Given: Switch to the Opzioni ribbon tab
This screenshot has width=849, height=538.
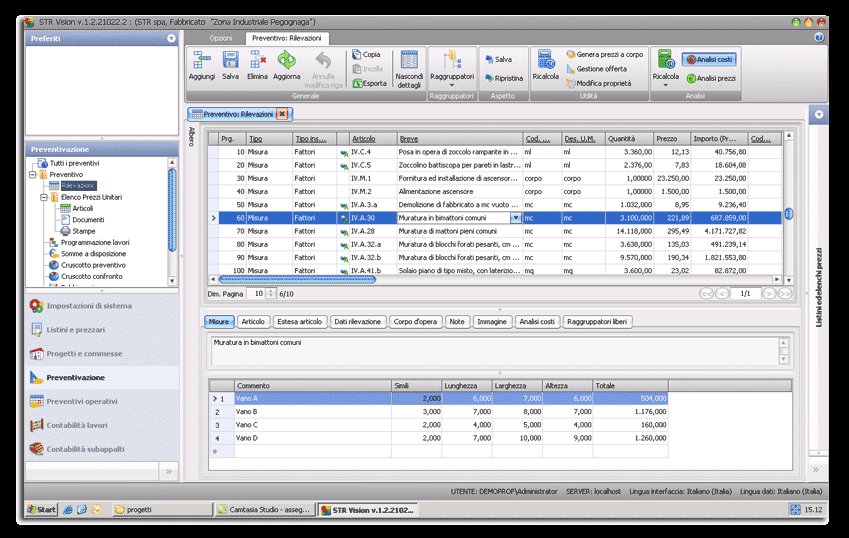Looking at the screenshot, I should (220, 37).
